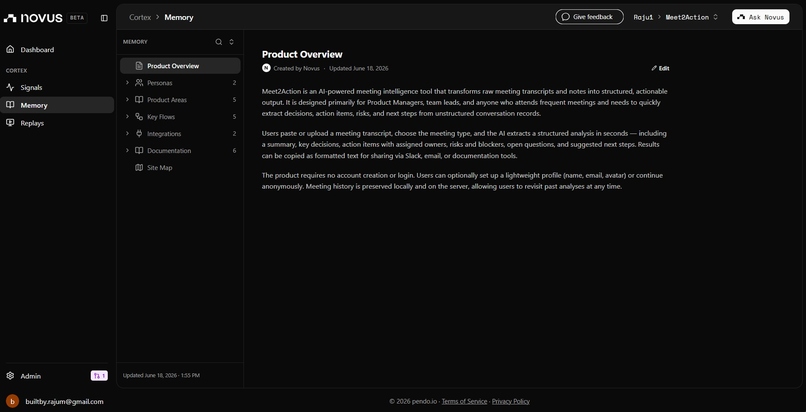Expand the Documentation chevron

click(x=127, y=151)
